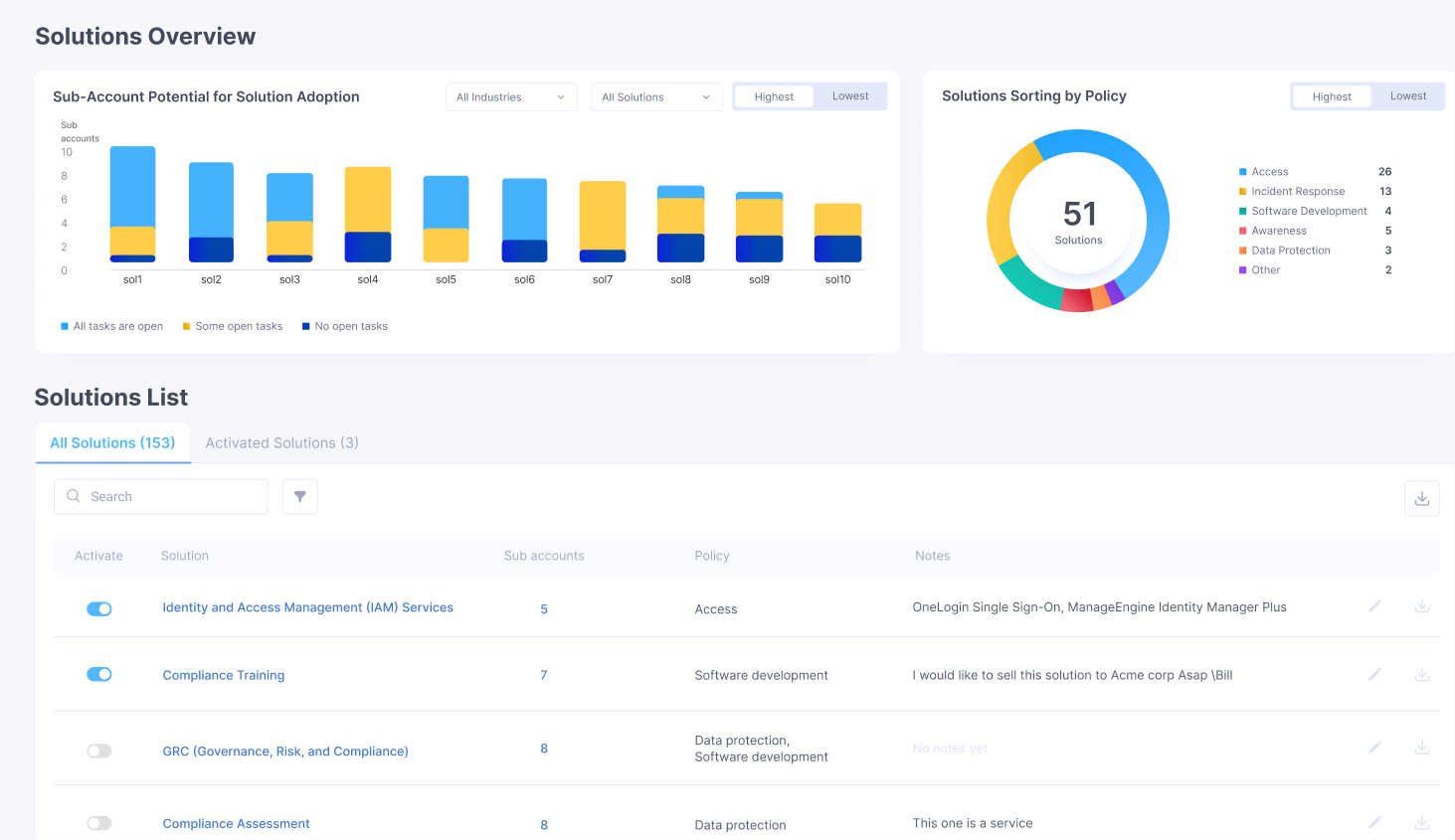This screenshot has height=840, width=1455.
Task: Click the 'This one is a service' note
Action: coord(973,823)
